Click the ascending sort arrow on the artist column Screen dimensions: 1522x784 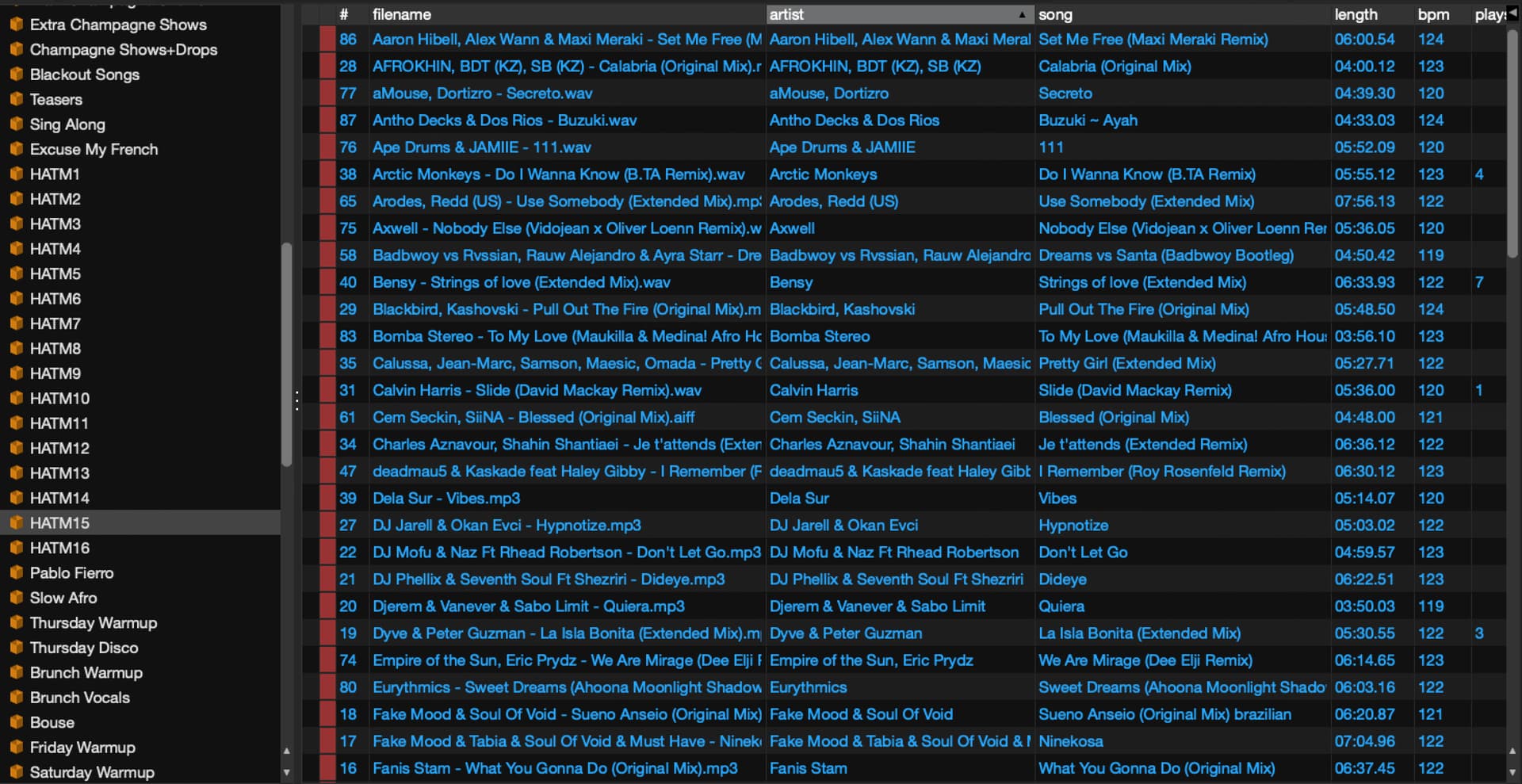1021,14
